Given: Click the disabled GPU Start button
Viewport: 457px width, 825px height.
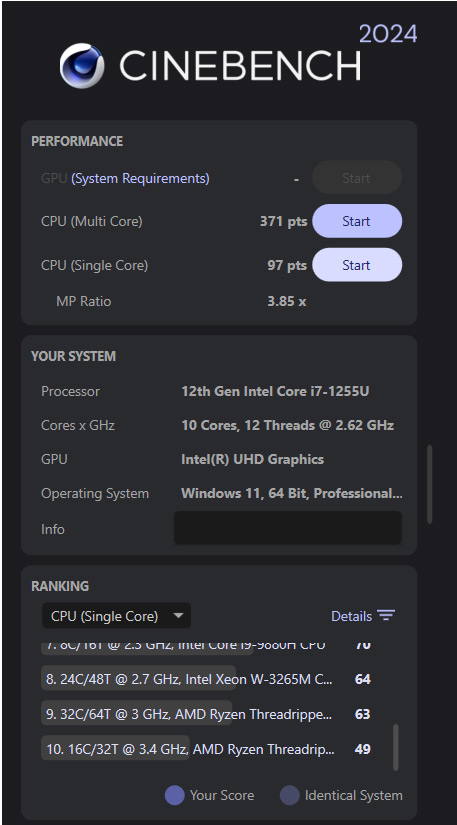Looking at the screenshot, I should [357, 178].
